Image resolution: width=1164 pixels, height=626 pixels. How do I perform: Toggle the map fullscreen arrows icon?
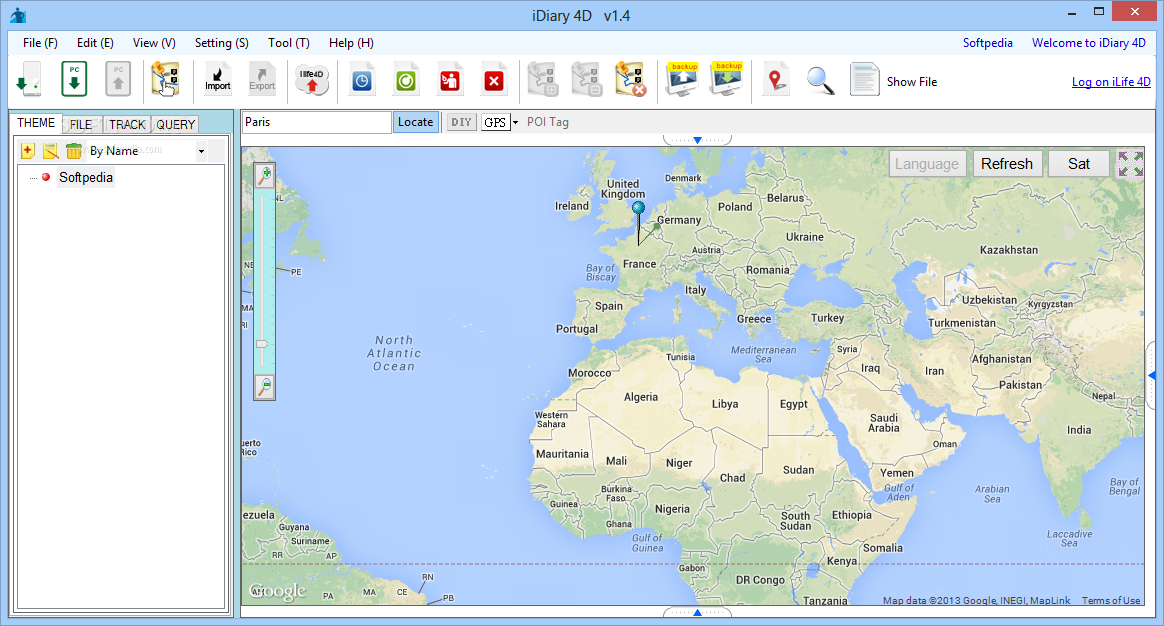[1131, 164]
